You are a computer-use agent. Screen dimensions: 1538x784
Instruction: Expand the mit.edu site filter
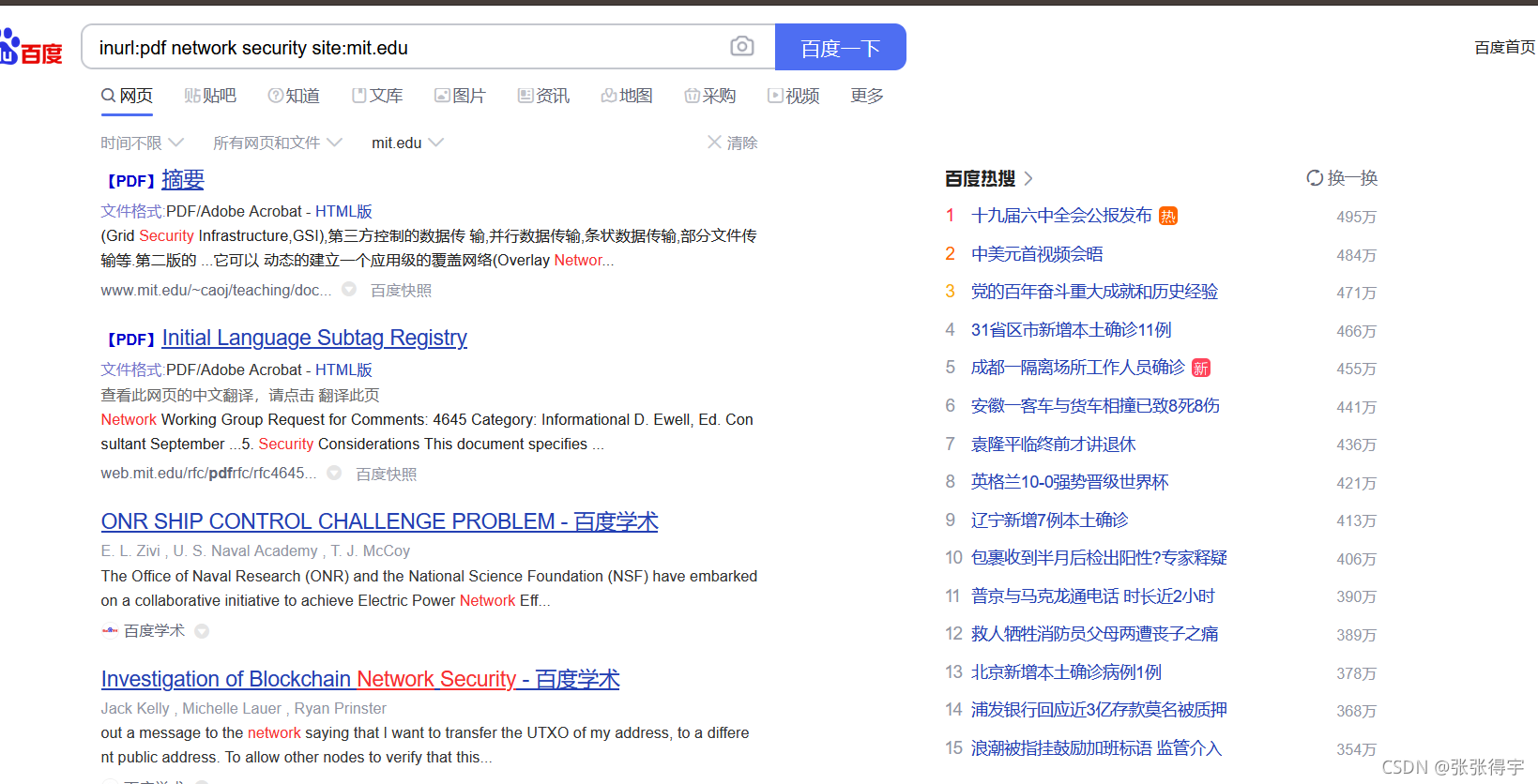pos(407,143)
